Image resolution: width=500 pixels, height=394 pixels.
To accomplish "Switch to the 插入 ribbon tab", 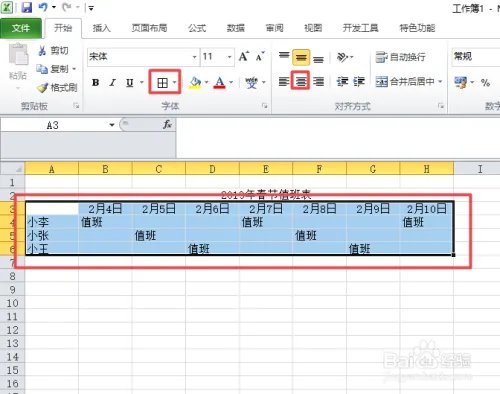I will coord(101,28).
